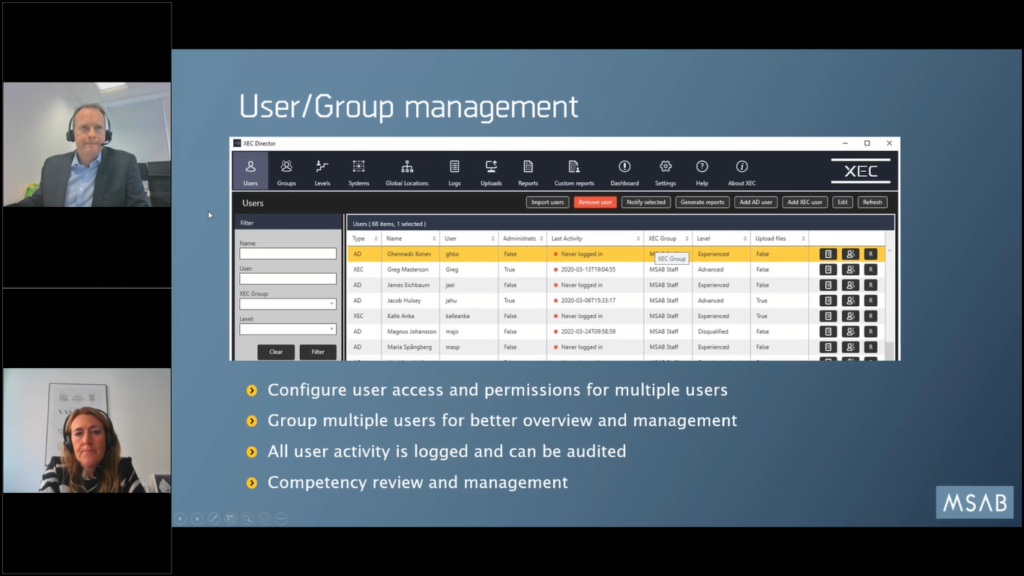Sort by the Administrator column

(522, 239)
